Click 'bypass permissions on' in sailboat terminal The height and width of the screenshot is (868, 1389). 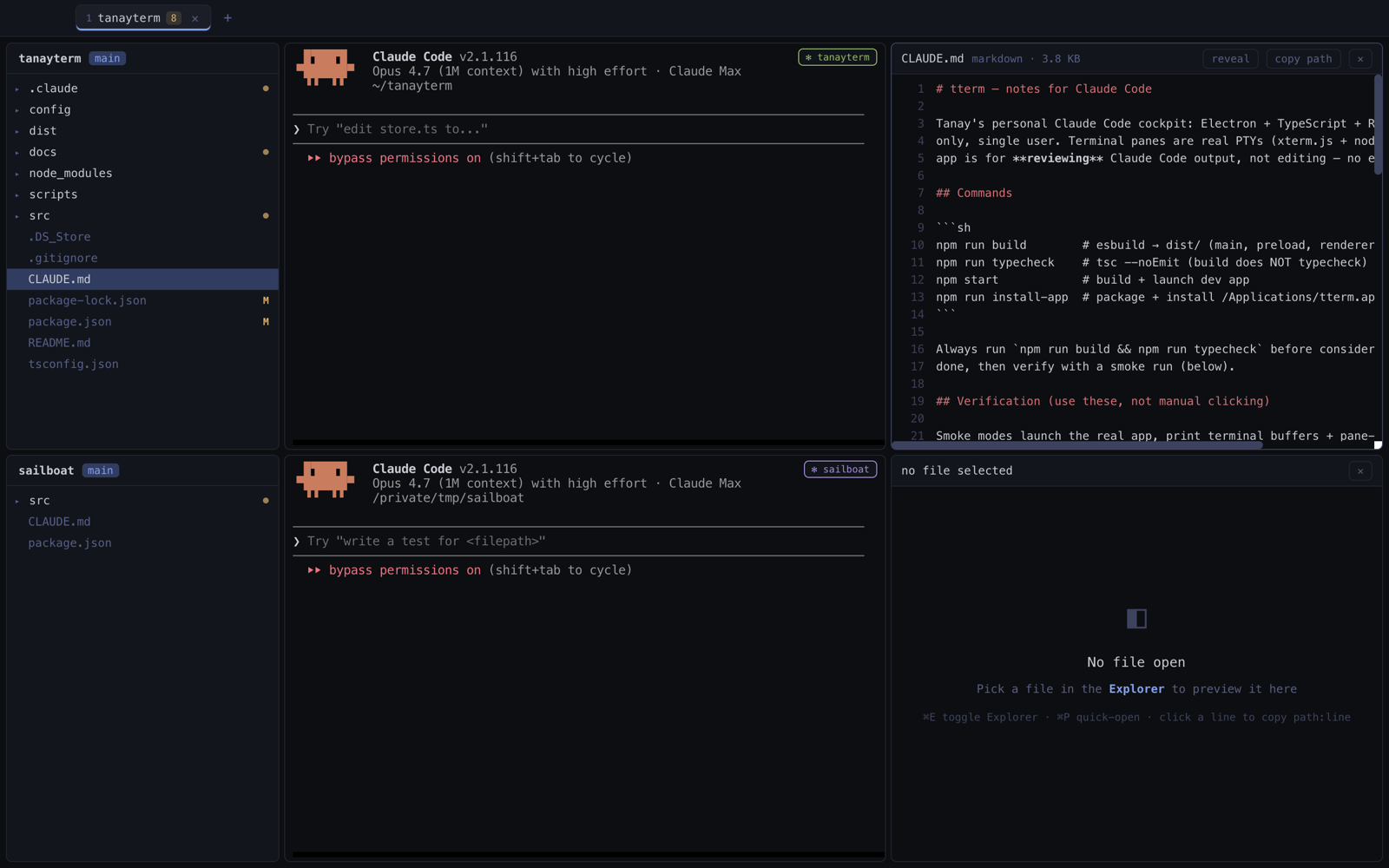point(405,570)
